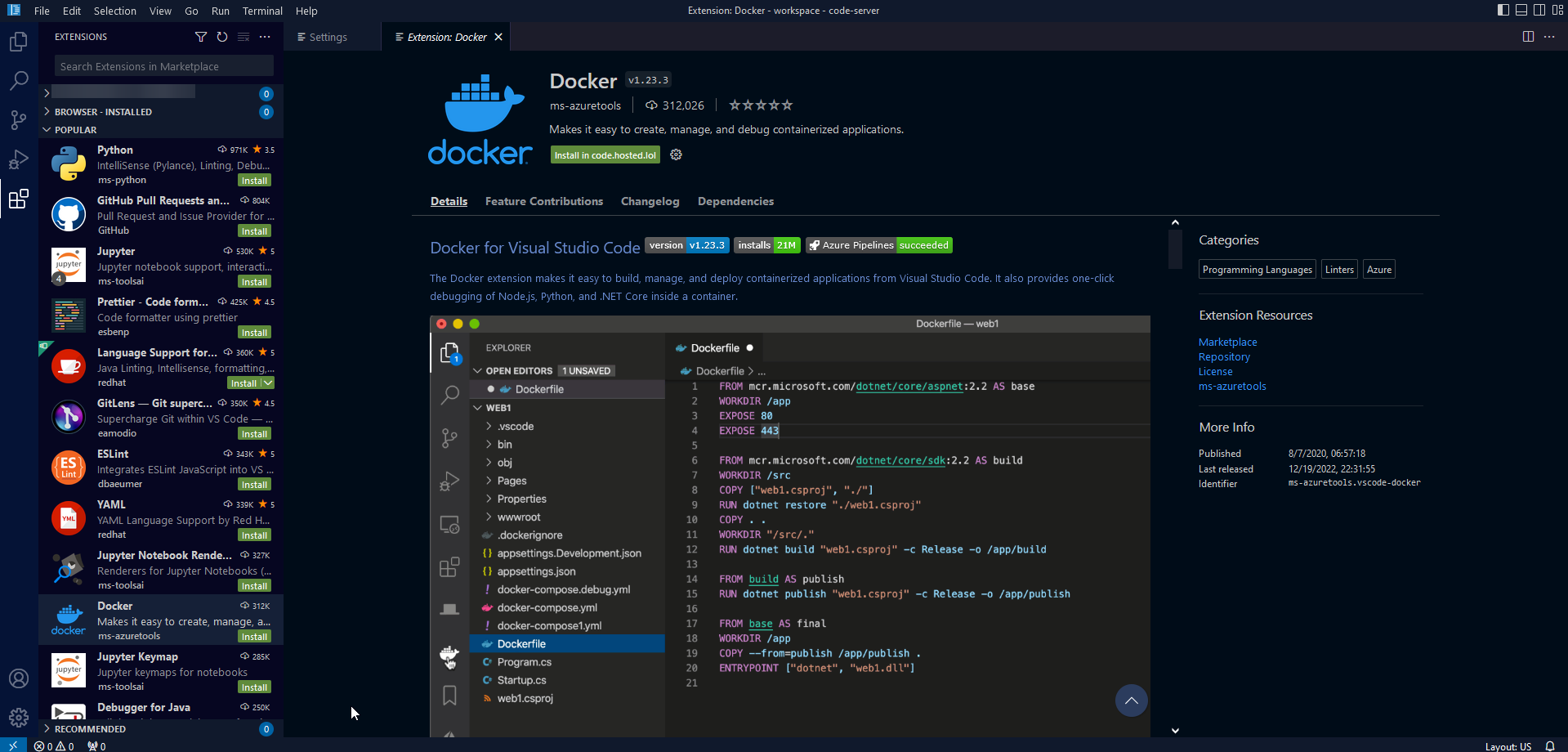
Task: Open the Docker extension's gear menu beside Install
Action: coord(676,154)
